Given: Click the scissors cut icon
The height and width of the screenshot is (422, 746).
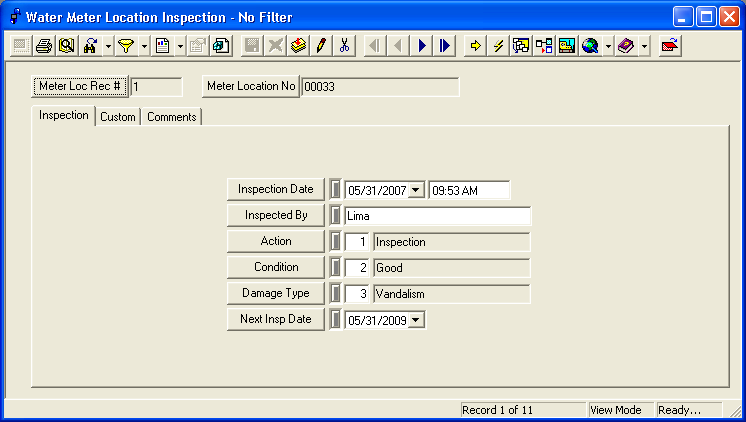Looking at the screenshot, I should (344, 46).
